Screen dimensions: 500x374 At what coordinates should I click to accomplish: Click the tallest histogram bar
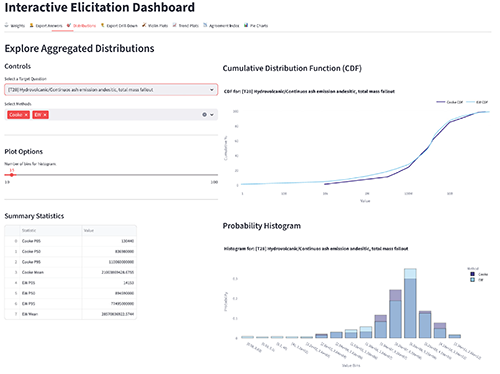point(410,303)
